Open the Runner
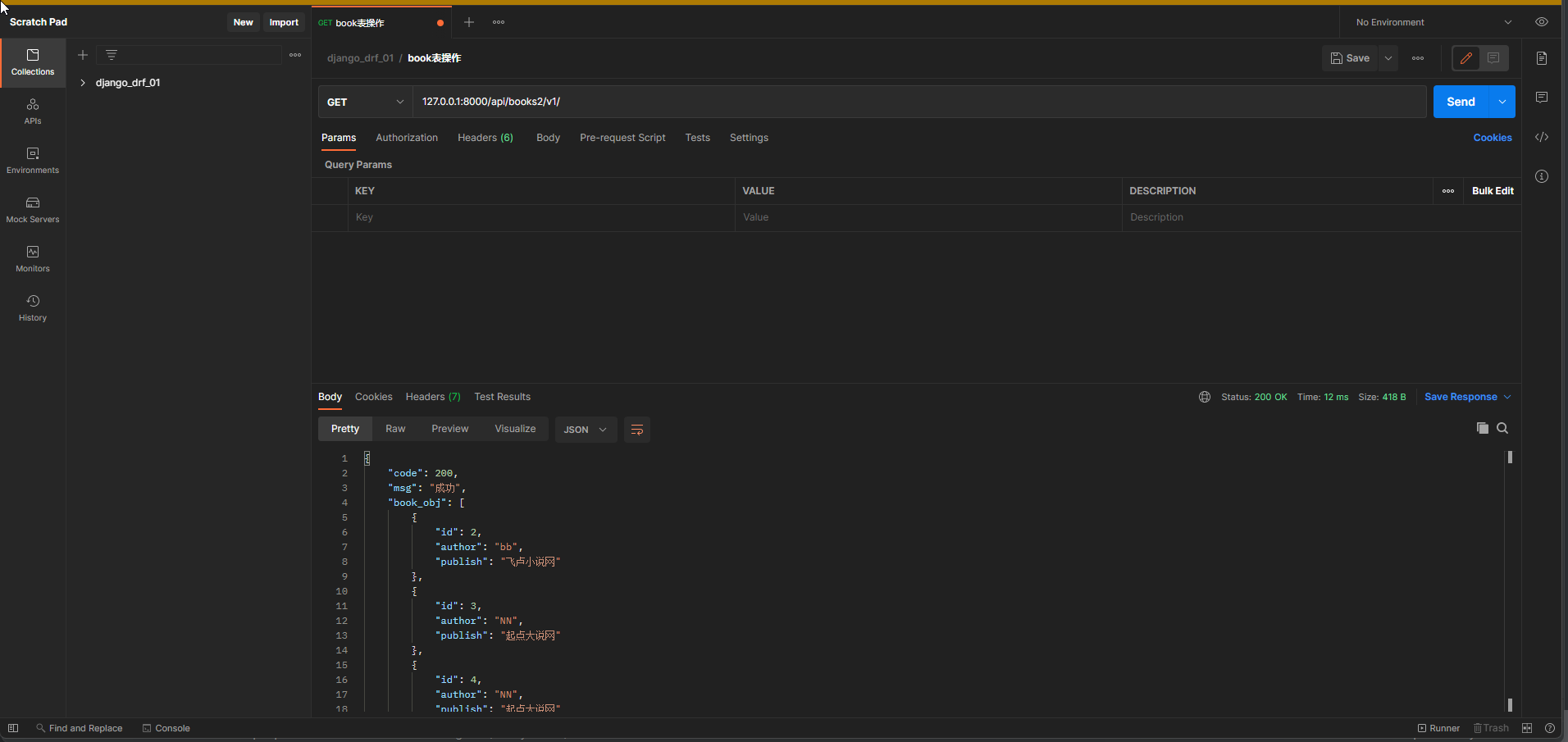1568x742 pixels. (1438, 728)
